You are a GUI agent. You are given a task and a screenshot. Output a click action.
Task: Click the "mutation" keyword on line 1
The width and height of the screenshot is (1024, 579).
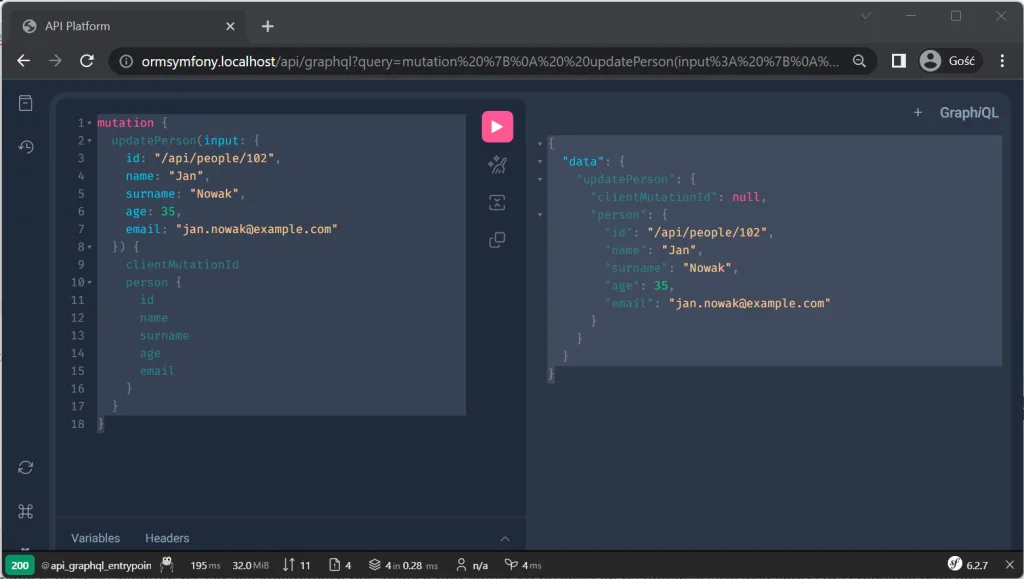(125, 123)
